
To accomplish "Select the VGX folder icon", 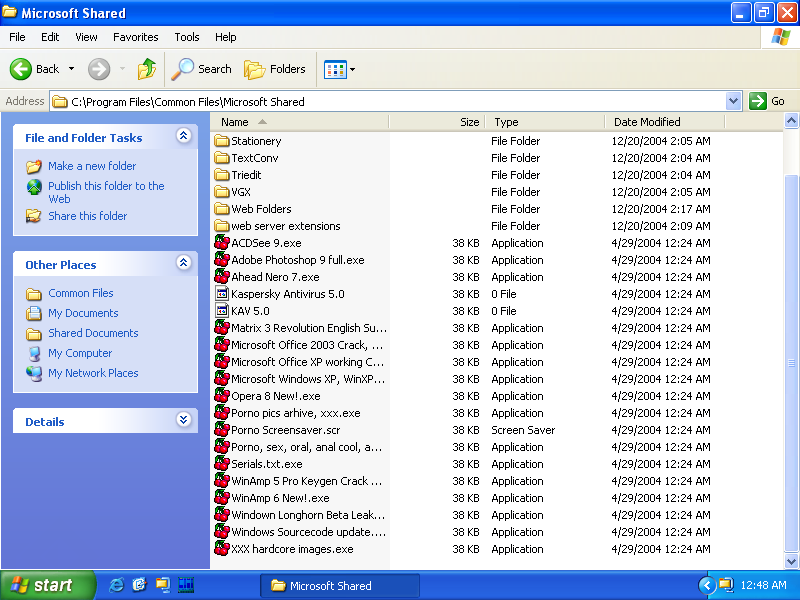I will tap(221, 192).
